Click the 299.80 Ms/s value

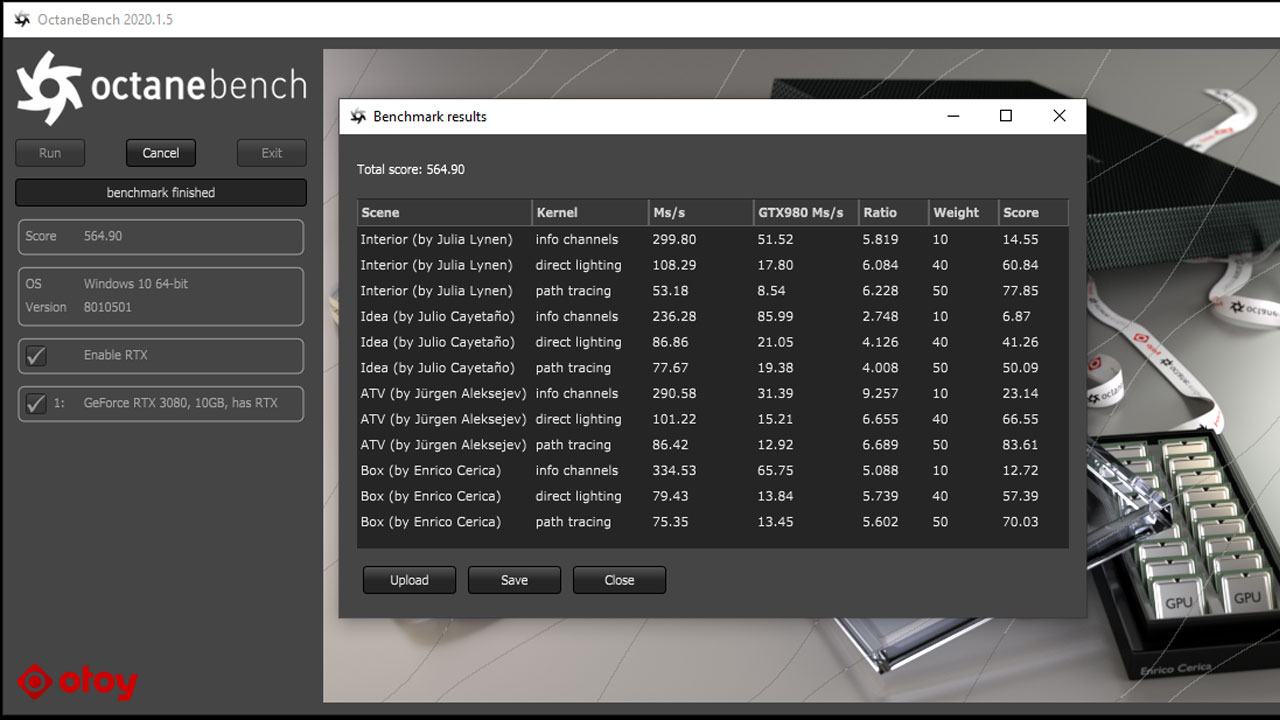click(674, 239)
